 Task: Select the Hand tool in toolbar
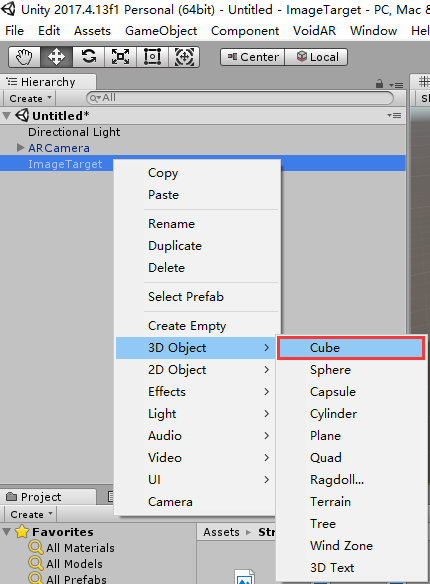[24, 57]
